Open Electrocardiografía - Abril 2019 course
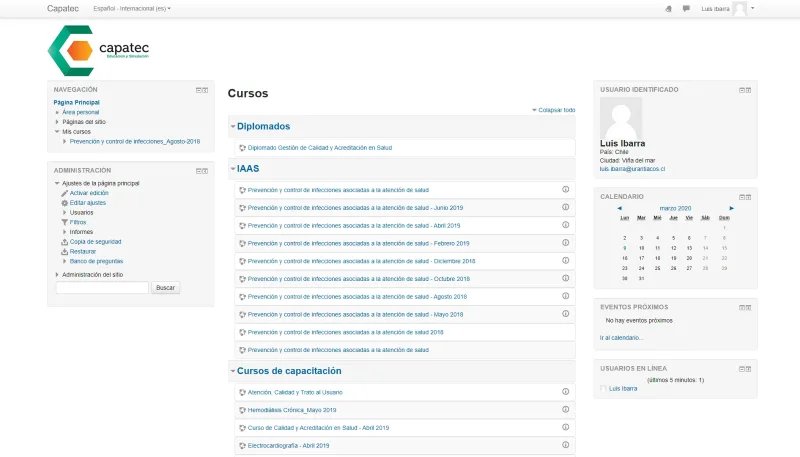The height and width of the screenshot is (457, 800). point(288,446)
